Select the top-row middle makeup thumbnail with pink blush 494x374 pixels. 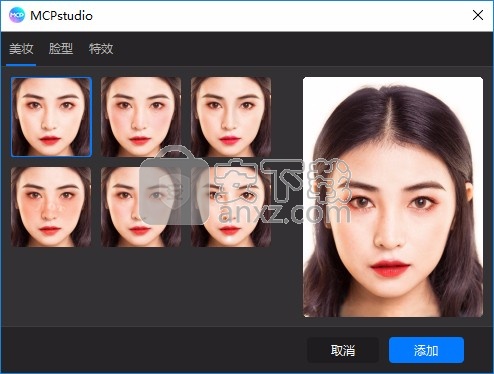(141, 117)
